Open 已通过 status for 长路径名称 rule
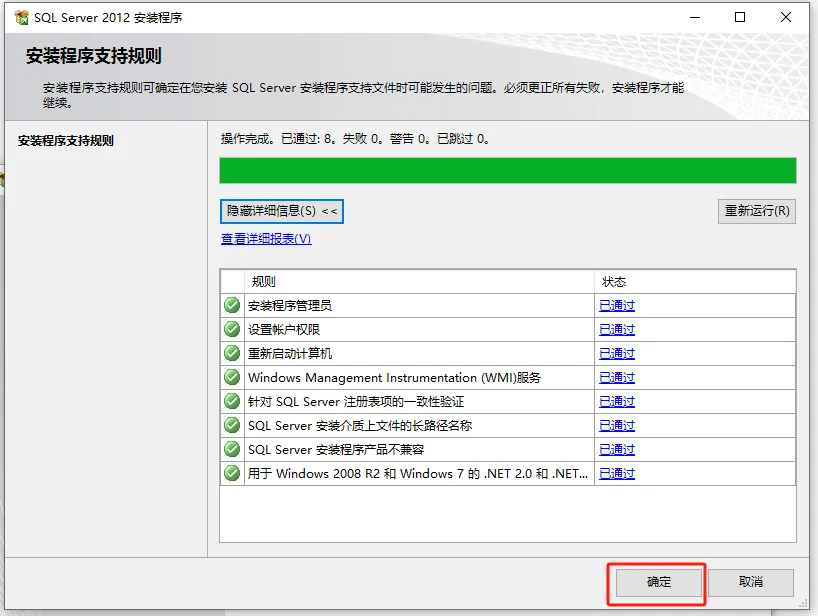 [617, 426]
